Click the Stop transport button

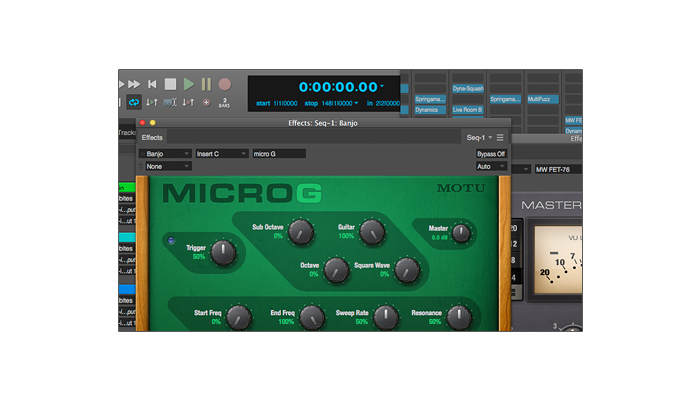click(170, 84)
